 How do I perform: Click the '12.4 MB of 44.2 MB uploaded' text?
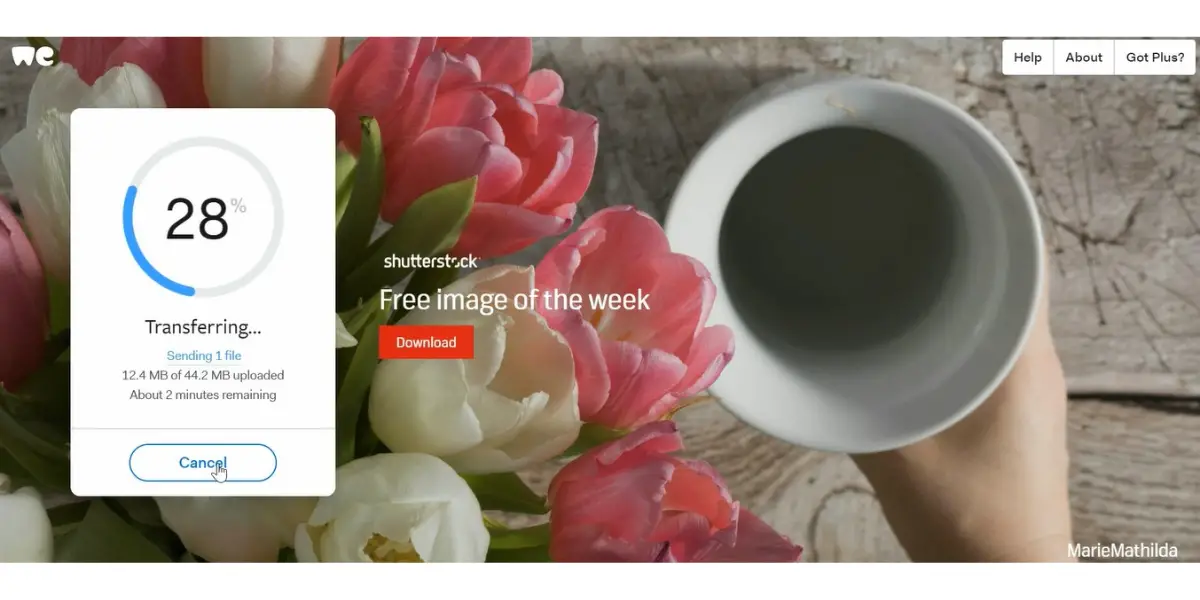203,375
